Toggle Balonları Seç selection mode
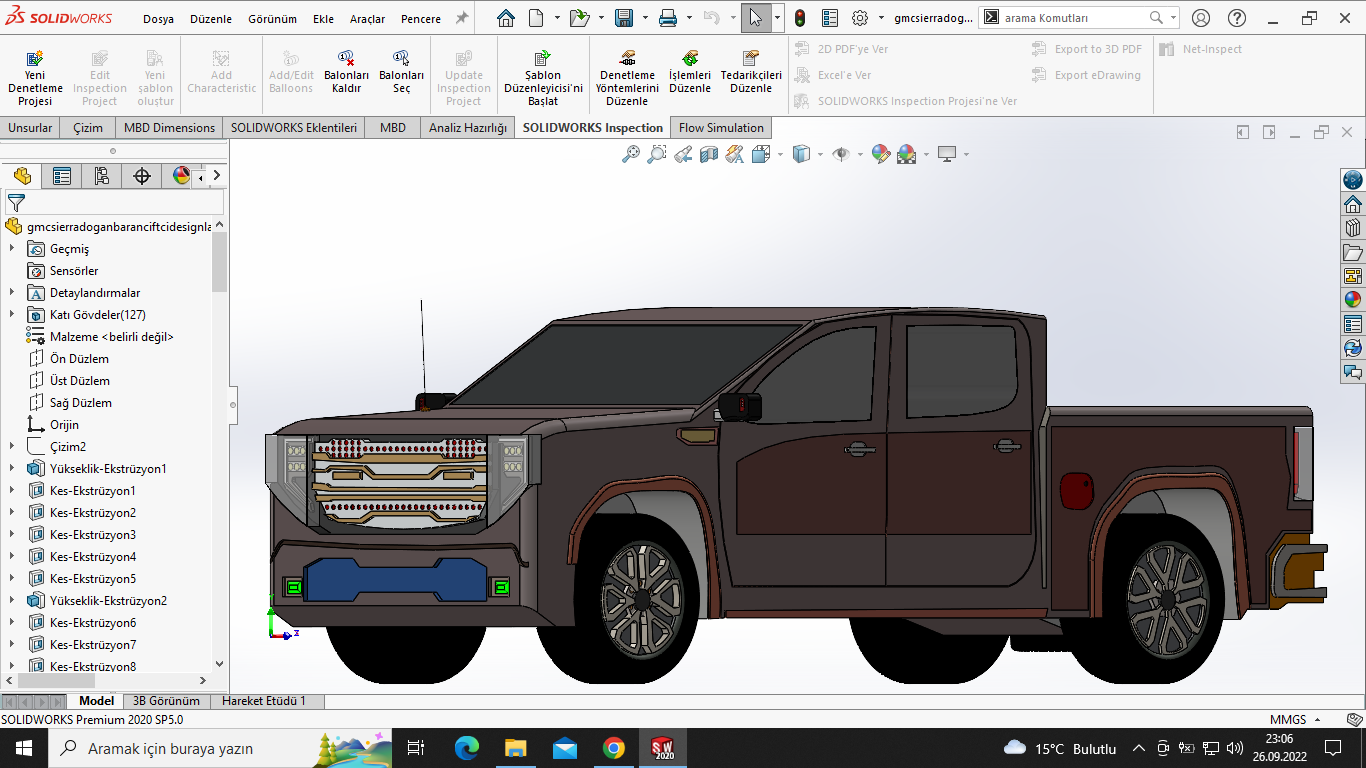This screenshot has height=768, width=1366. (401, 73)
